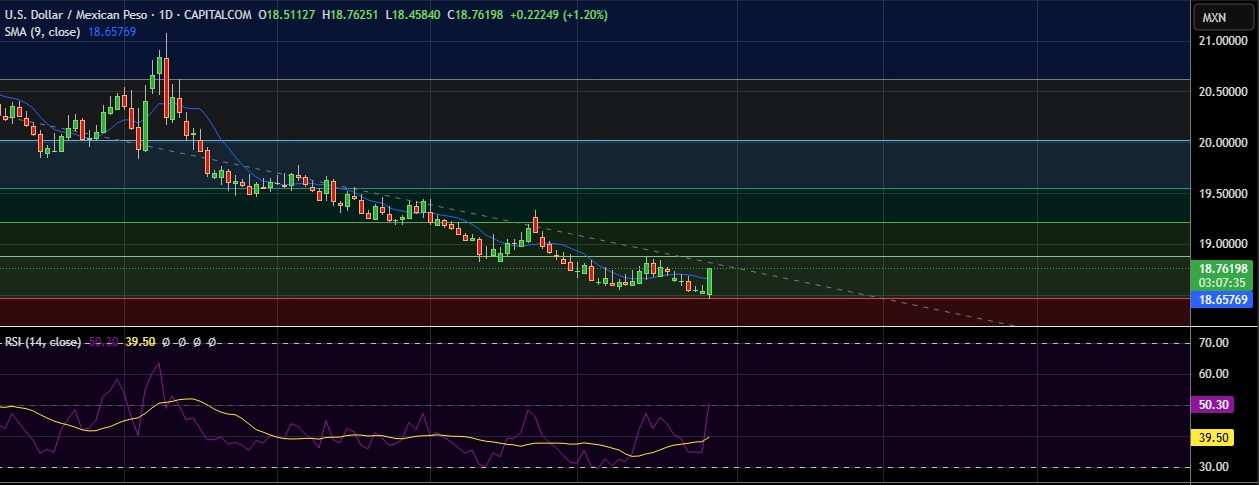This screenshot has width=1259, height=485.
Task: Click the purple 50.30 RSI value label on scale
Action: (1214, 405)
